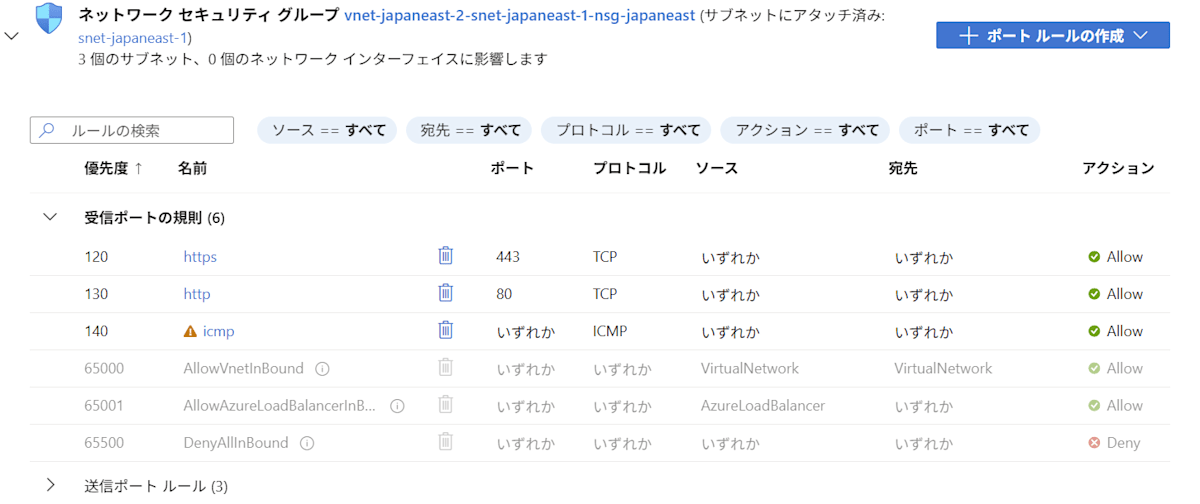
Task: Click green Allow icon in icmp row
Action: click(x=1094, y=331)
